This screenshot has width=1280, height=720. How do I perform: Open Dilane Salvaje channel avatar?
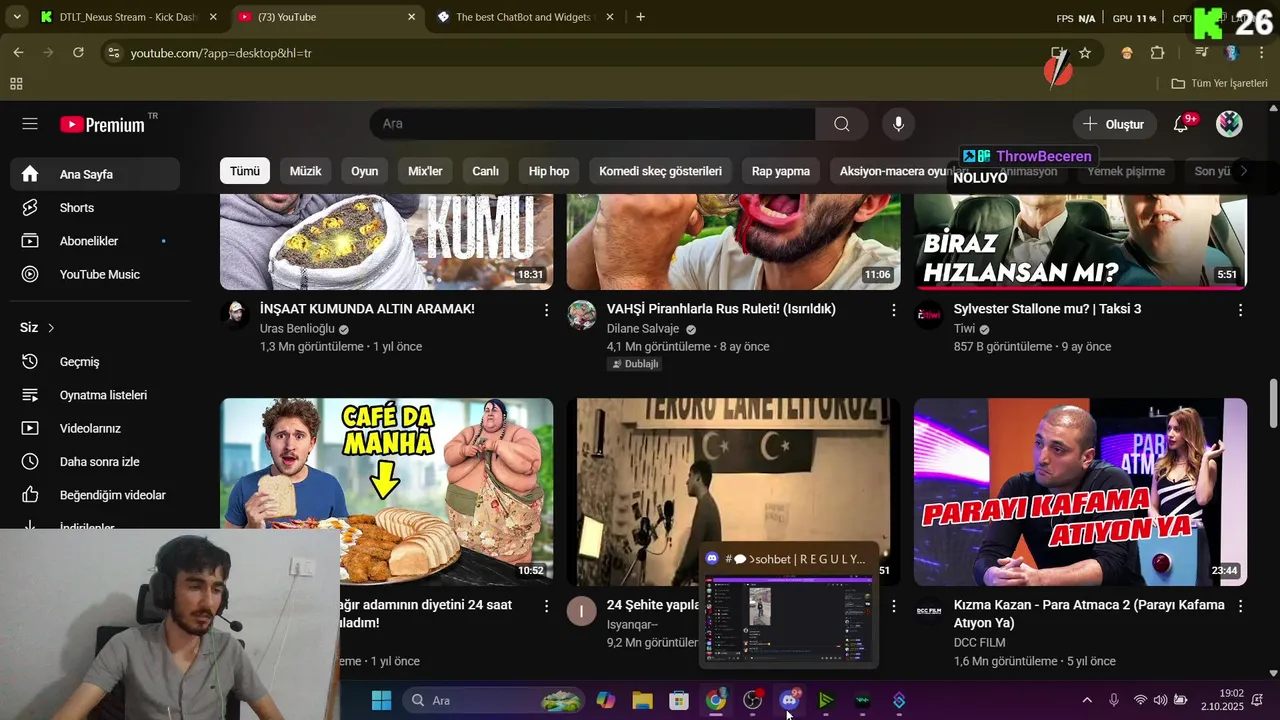click(582, 315)
